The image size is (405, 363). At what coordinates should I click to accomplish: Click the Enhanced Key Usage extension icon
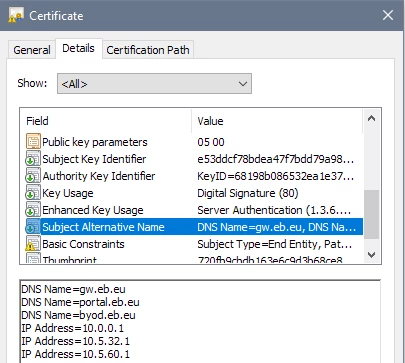[x=33, y=210]
